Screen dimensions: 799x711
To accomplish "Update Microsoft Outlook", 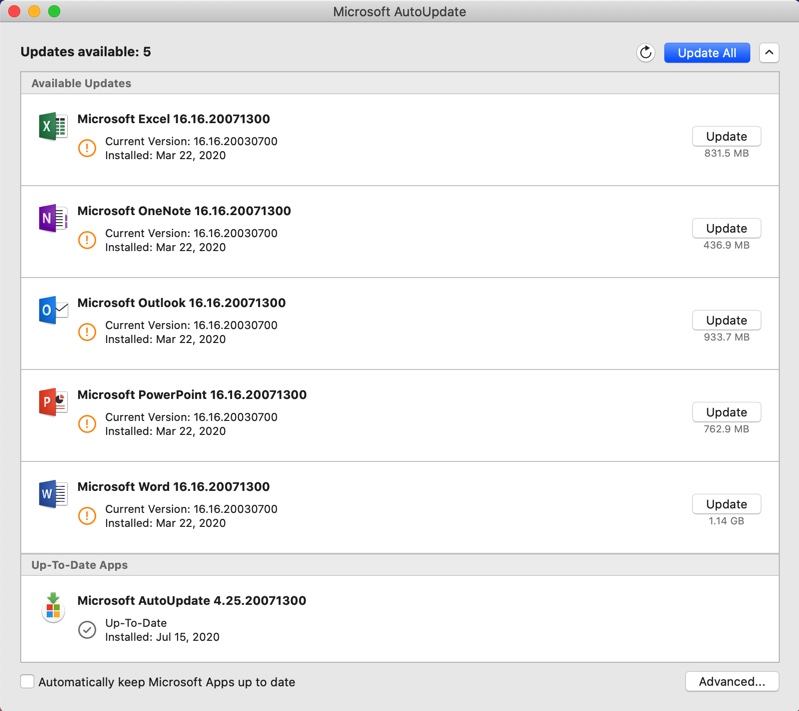I will point(726,320).
